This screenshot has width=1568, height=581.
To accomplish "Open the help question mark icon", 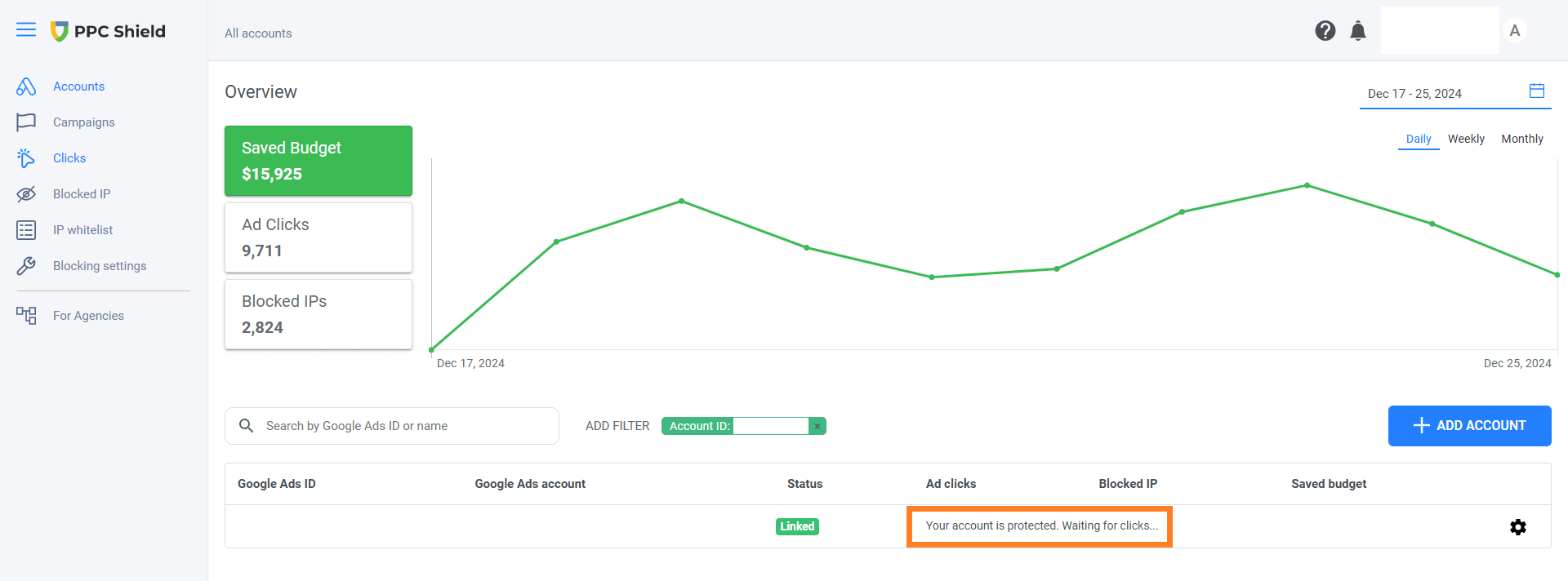I will click(1325, 31).
